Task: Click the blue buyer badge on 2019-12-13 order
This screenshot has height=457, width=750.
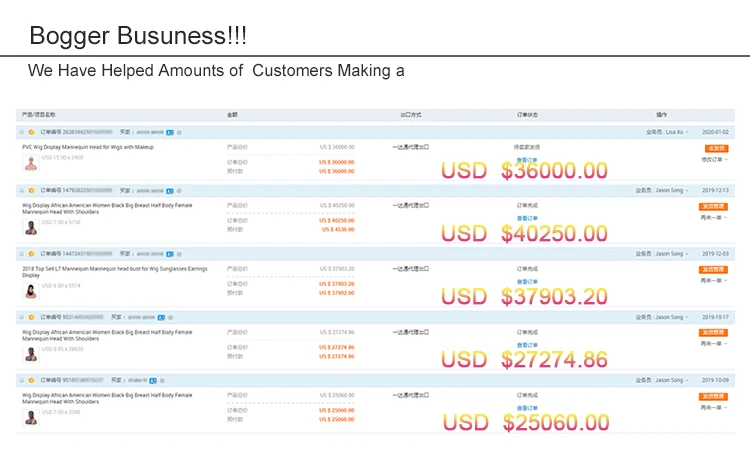Action: coord(170,190)
